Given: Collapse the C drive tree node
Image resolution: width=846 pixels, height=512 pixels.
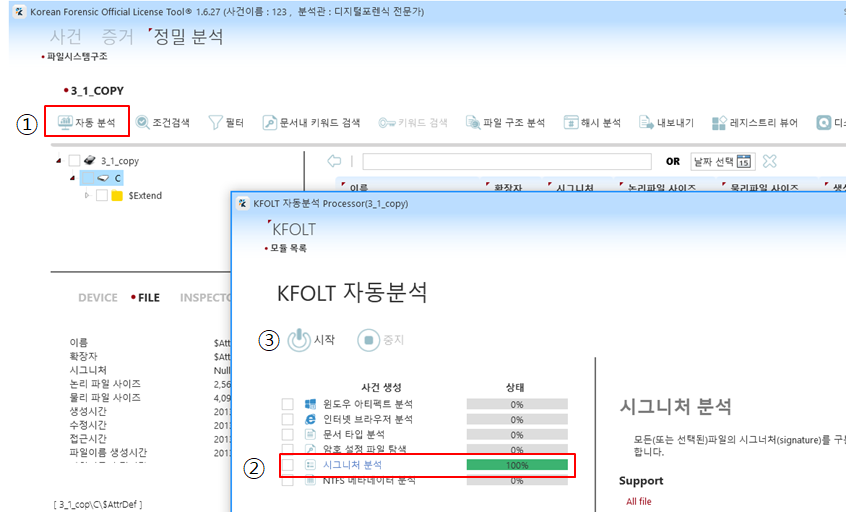Looking at the screenshot, I should pyautogui.click(x=72, y=178).
